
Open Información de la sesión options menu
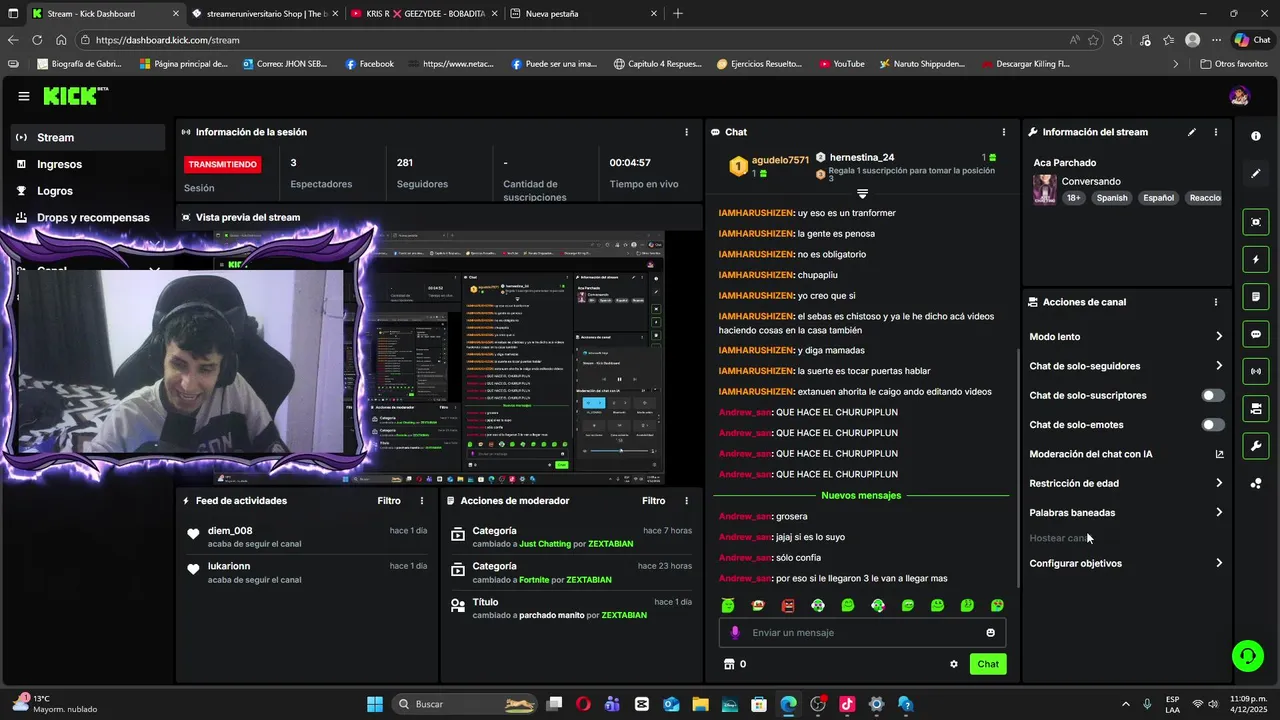coord(686,132)
